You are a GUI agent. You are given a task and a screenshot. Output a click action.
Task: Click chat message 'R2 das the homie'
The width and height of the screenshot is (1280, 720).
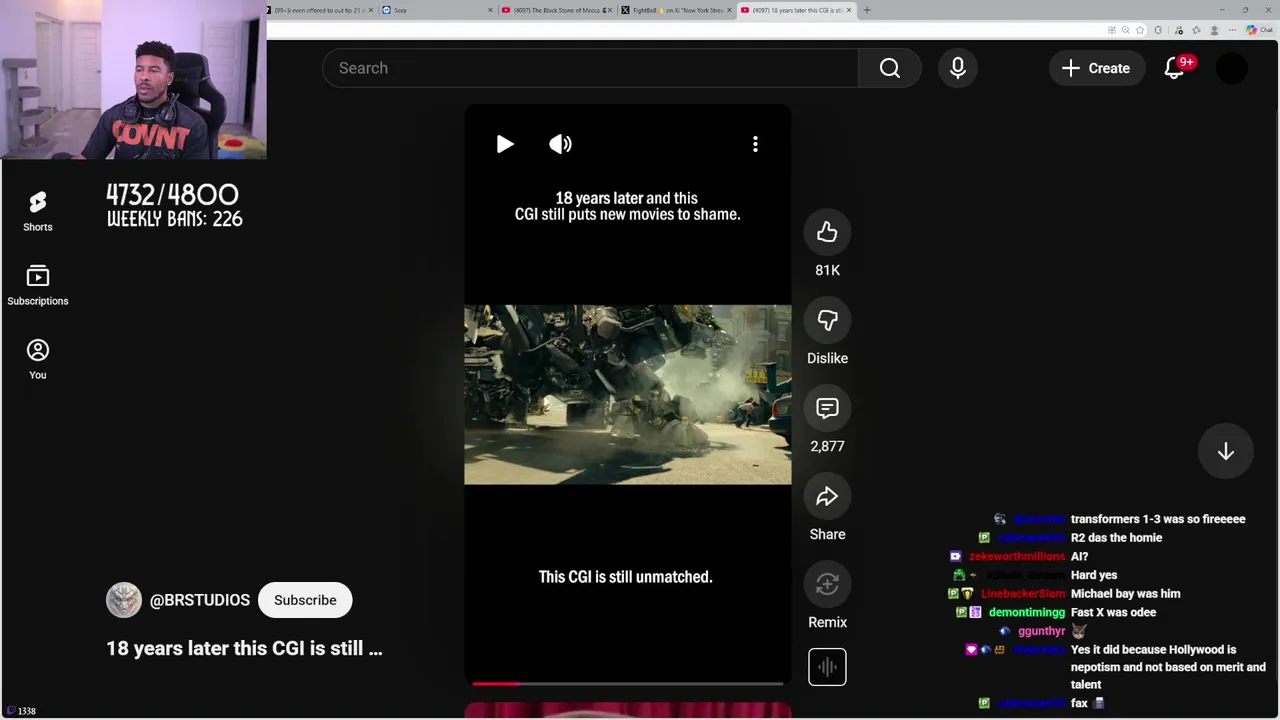tap(1116, 538)
